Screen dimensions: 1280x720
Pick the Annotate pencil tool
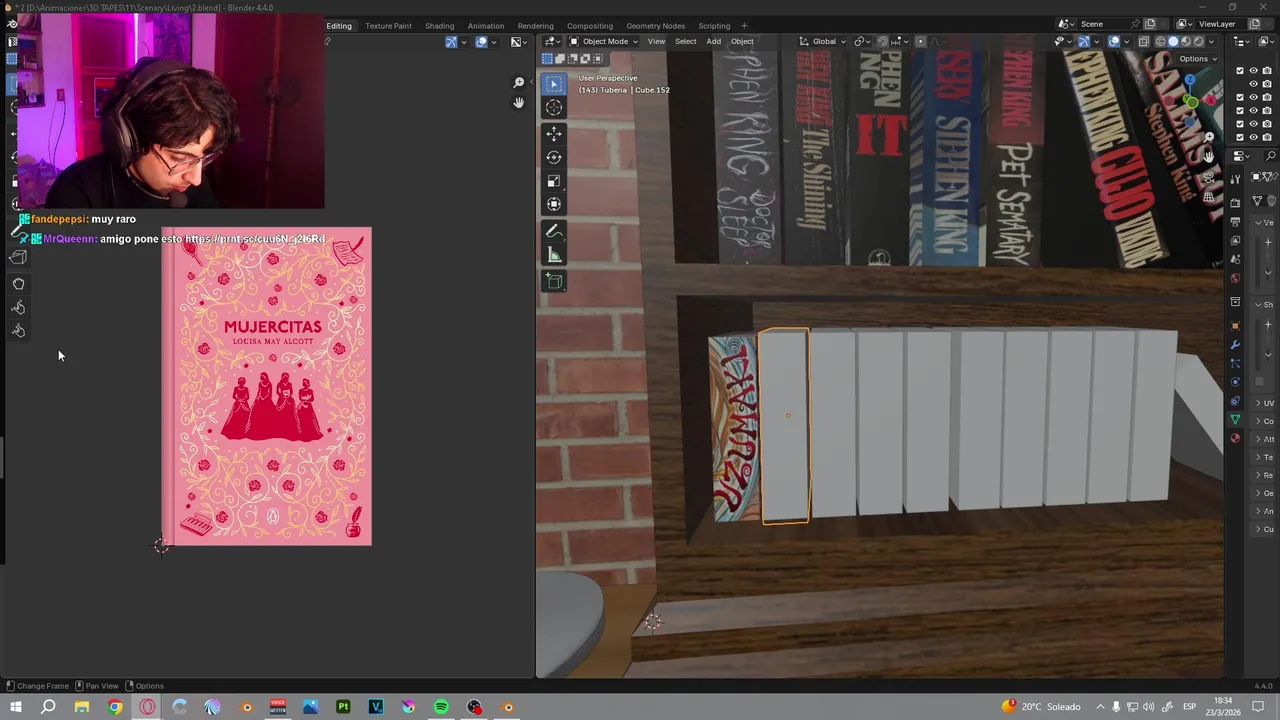[554, 231]
